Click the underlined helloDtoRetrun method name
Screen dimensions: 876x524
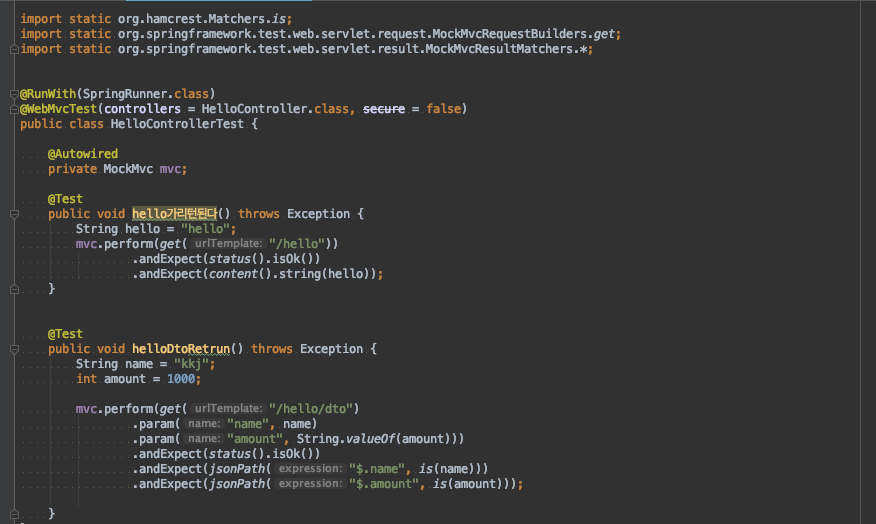181,349
